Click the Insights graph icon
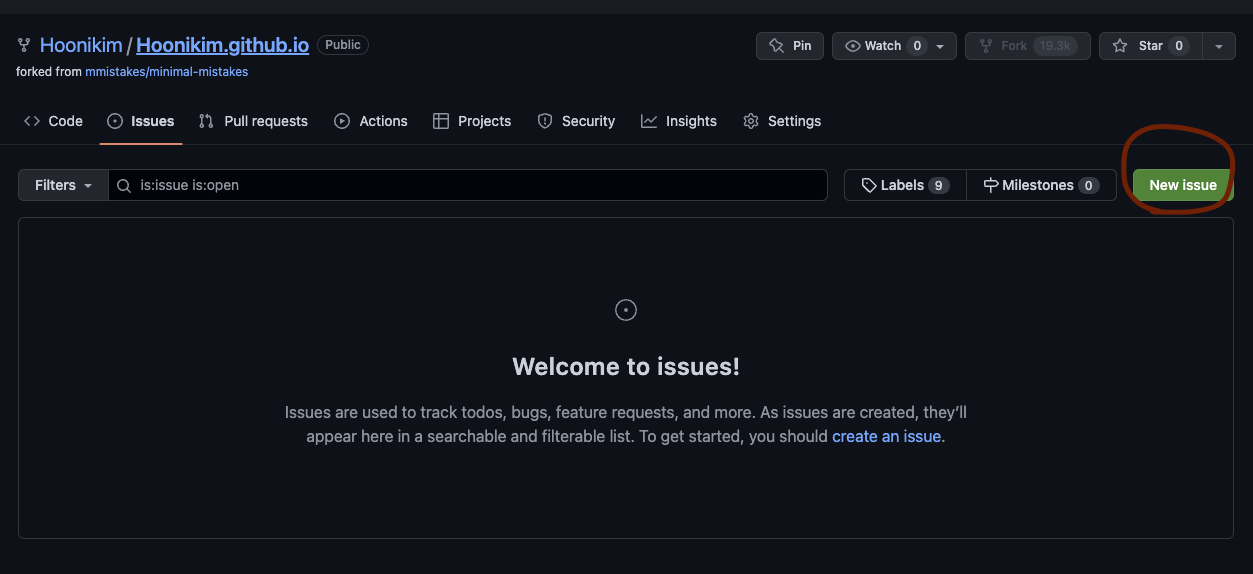The image size is (1253, 574). coord(649,121)
